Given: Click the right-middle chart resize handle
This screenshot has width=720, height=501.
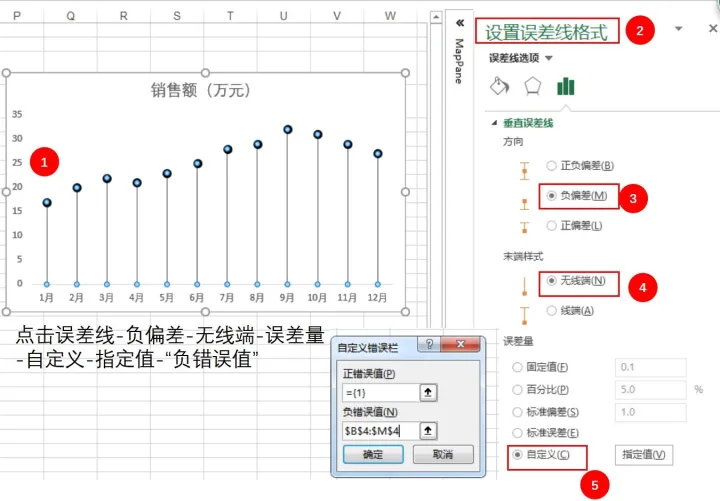Looking at the screenshot, I should click(405, 192).
